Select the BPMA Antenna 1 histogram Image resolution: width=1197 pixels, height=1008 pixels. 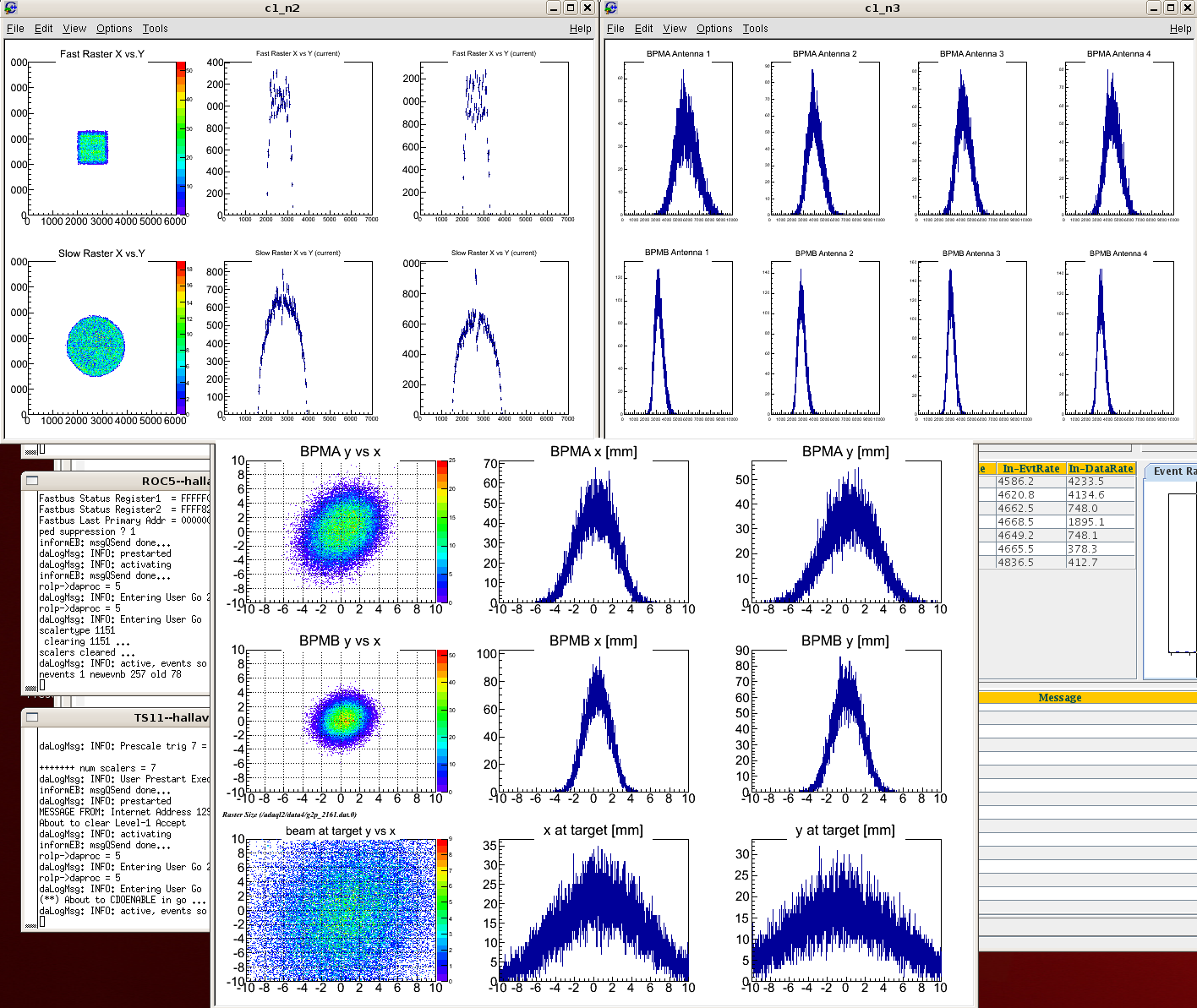point(679,139)
